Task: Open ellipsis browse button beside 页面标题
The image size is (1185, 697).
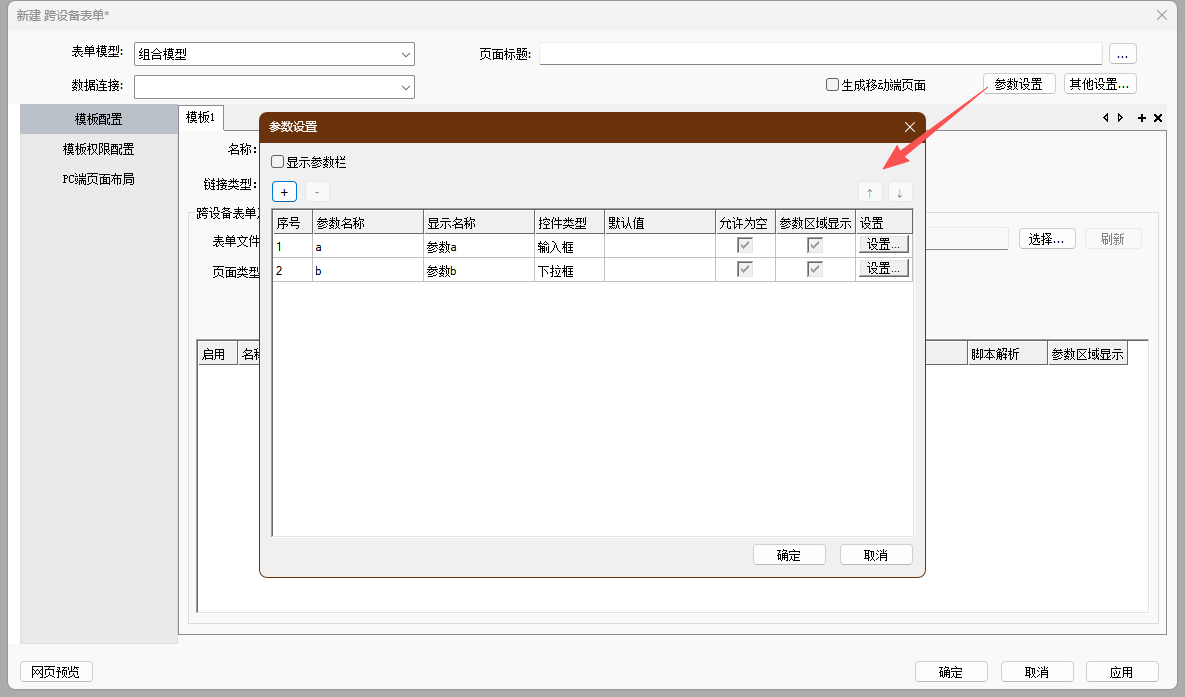Action: pyautogui.click(x=1122, y=54)
